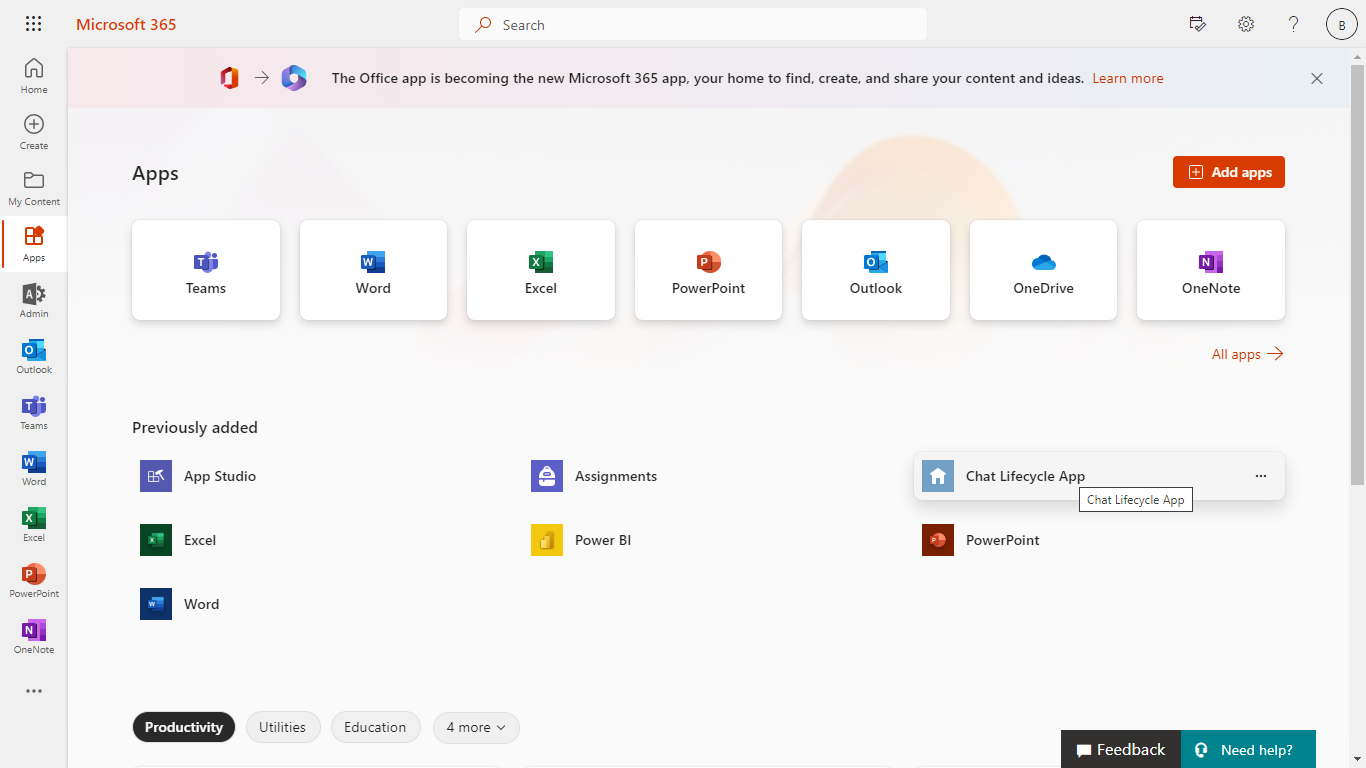
Task: Select the Productivity category tab
Action: pyautogui.click(x=184, y=727)
